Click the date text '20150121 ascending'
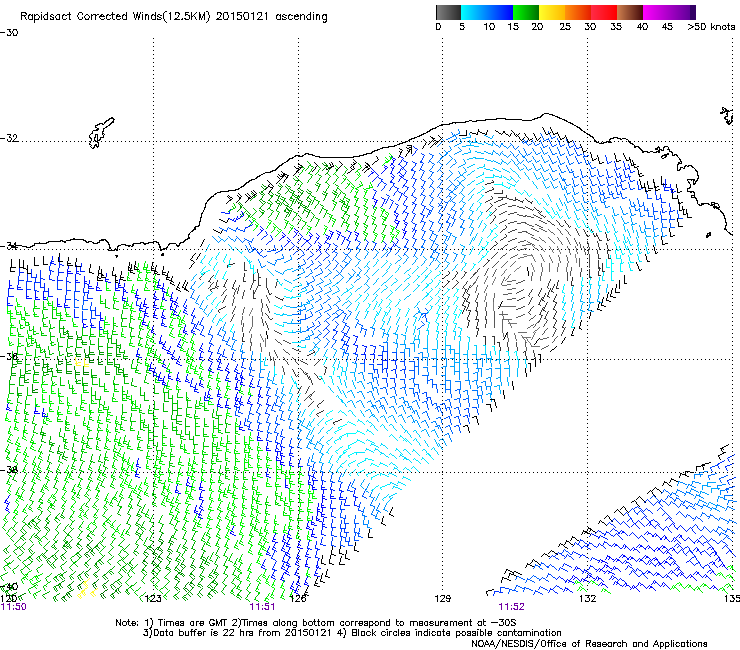 (271, 17)
